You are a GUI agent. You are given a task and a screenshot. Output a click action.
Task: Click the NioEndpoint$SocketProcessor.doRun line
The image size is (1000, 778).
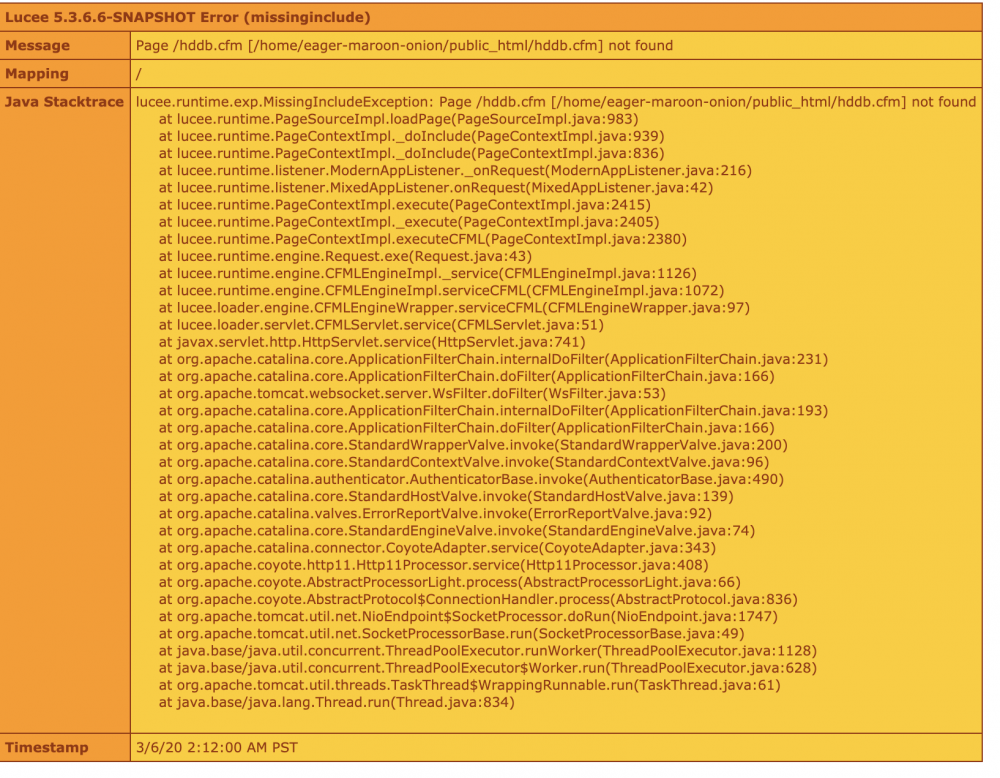468,617
